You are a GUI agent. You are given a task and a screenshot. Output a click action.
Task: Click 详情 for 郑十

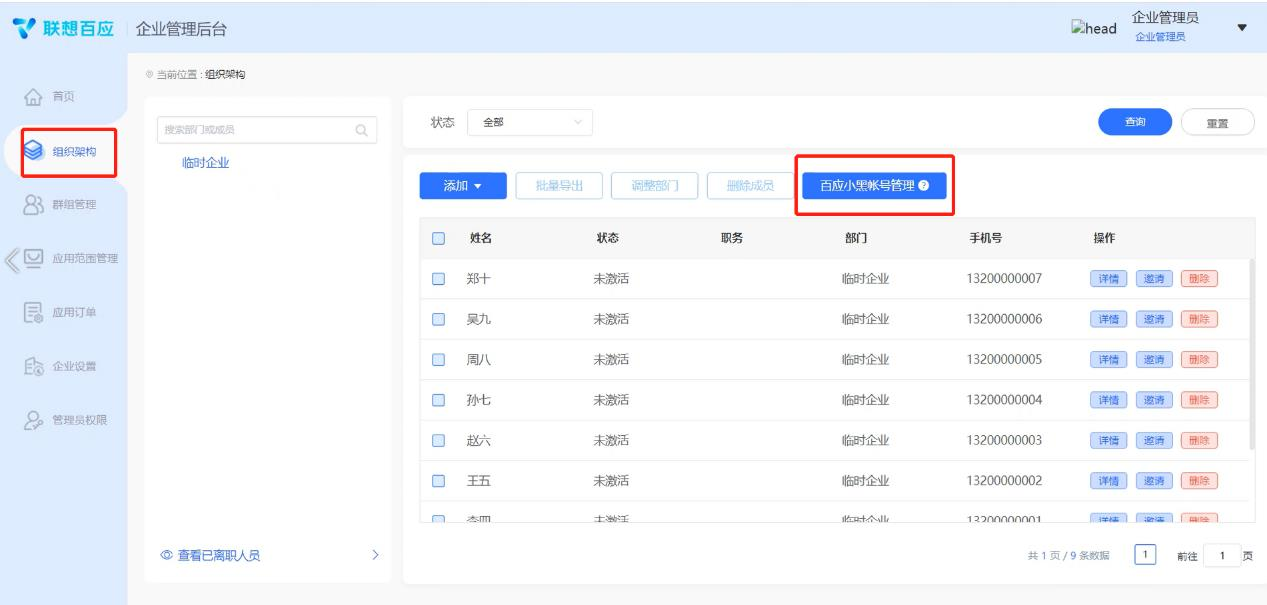click(x=1109, y=279)
